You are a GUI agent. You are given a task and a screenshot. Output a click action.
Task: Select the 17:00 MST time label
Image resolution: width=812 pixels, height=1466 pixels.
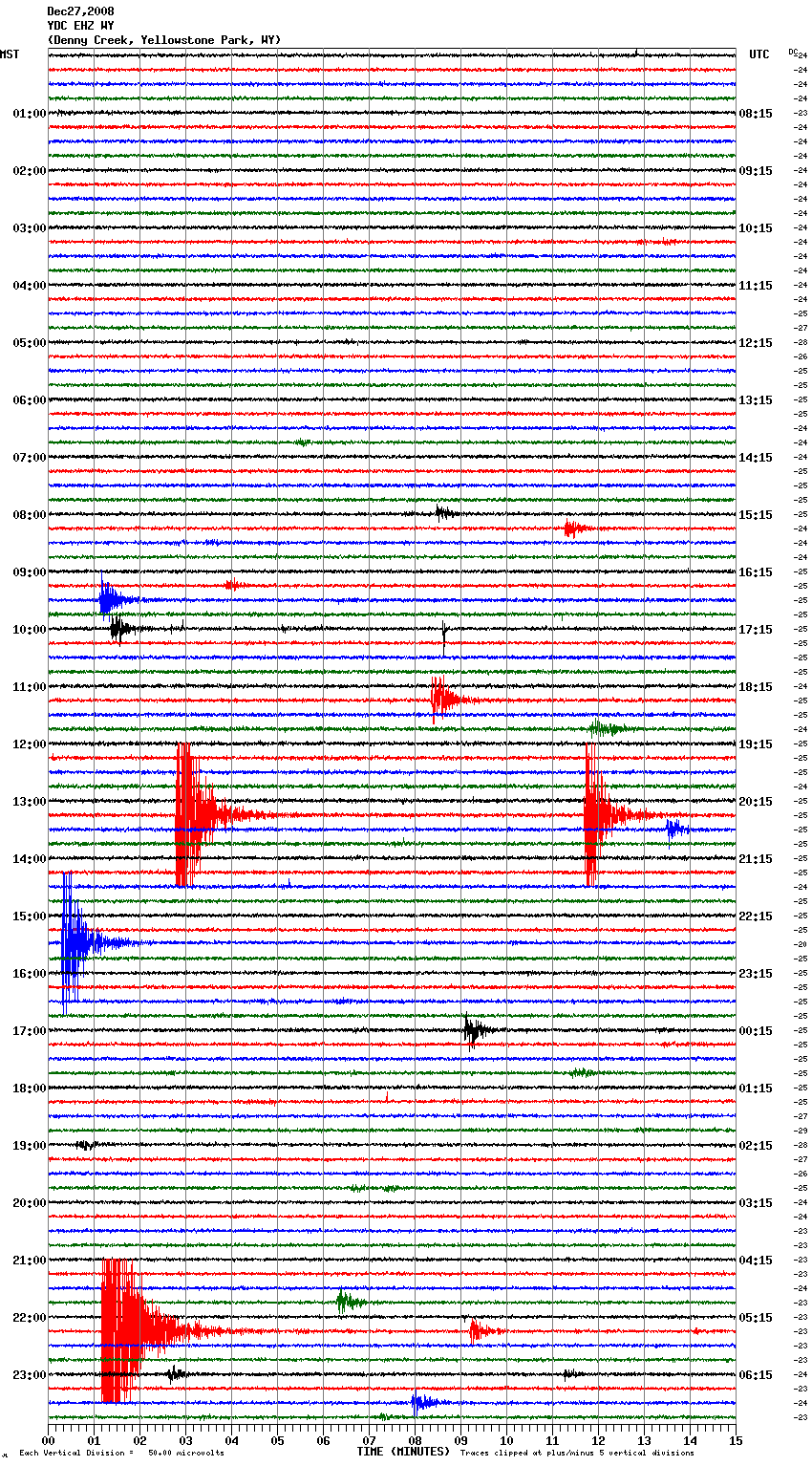click(30, 1031)
